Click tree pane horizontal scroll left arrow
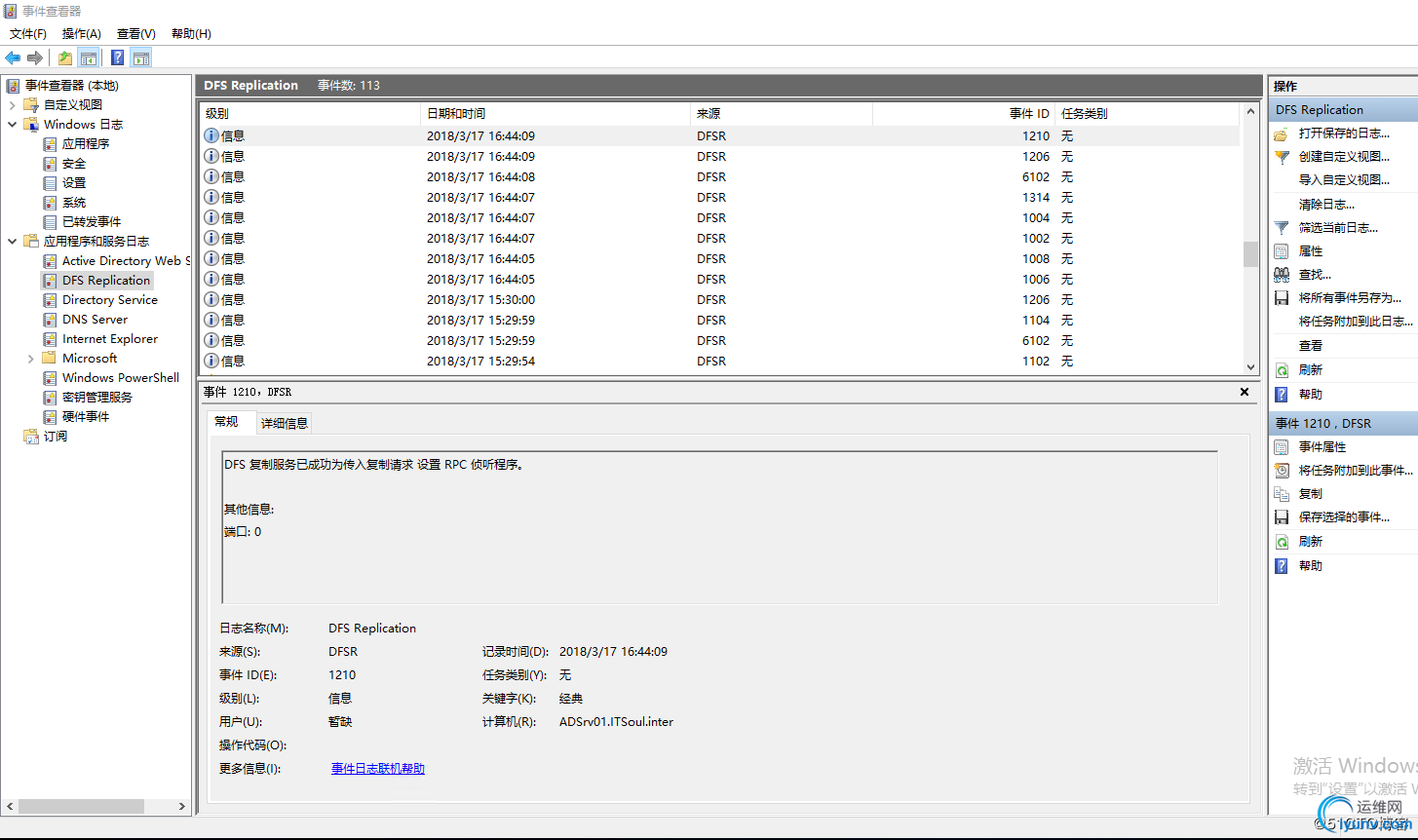The width and height of the screenshot is (1418, 840). (10, 807)
